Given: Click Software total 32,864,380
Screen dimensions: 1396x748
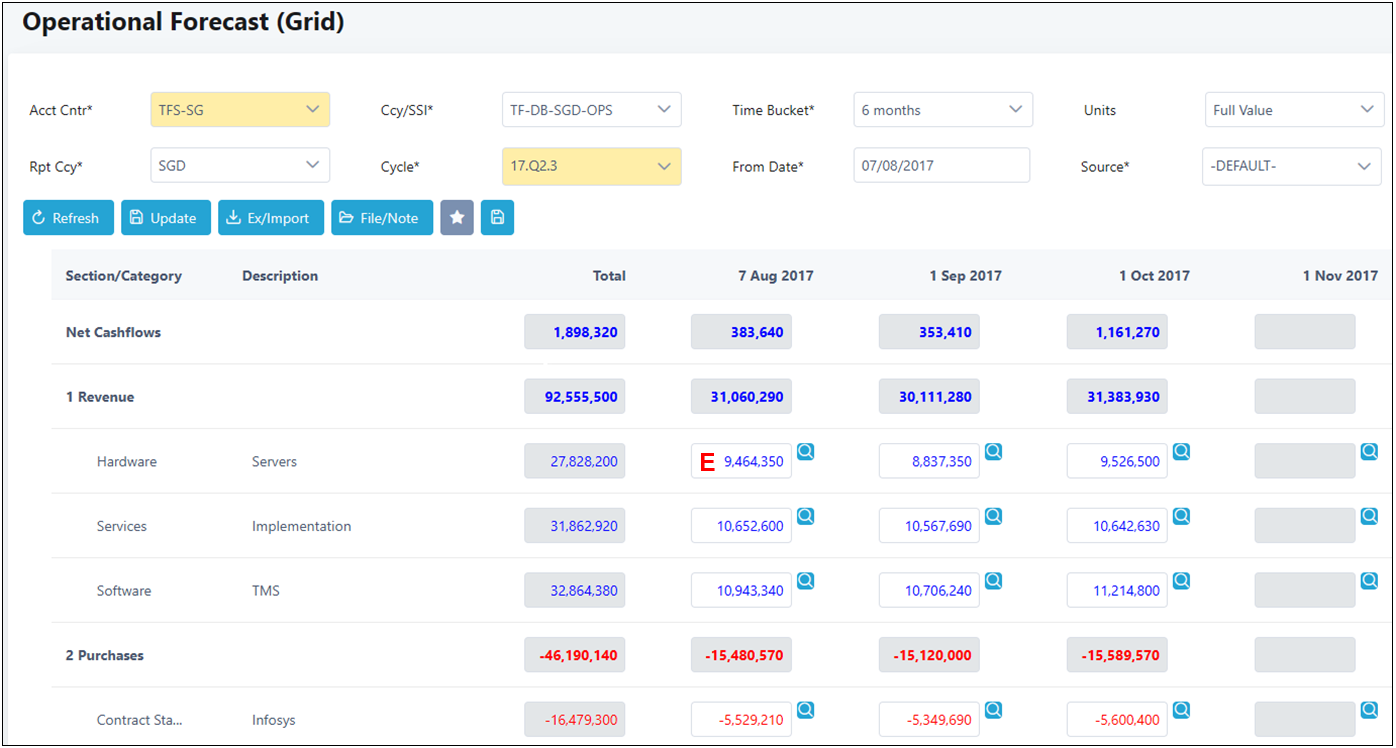Looking at the screenshot, I should 575,590.
